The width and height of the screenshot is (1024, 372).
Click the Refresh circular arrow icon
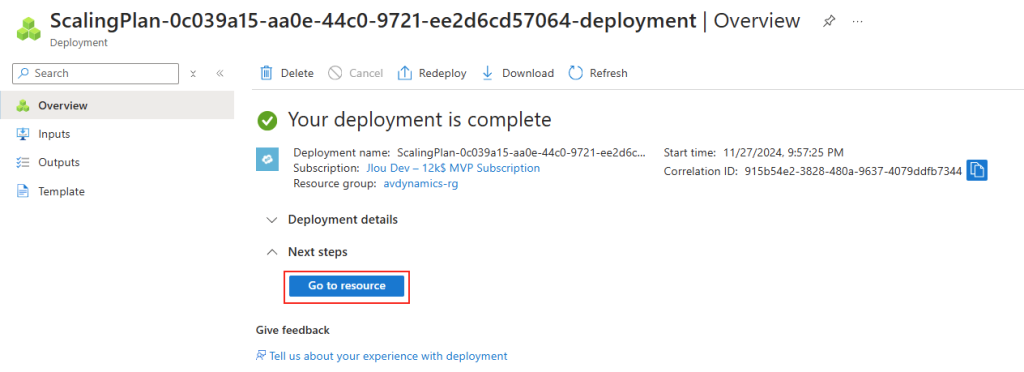pos(575,73)
